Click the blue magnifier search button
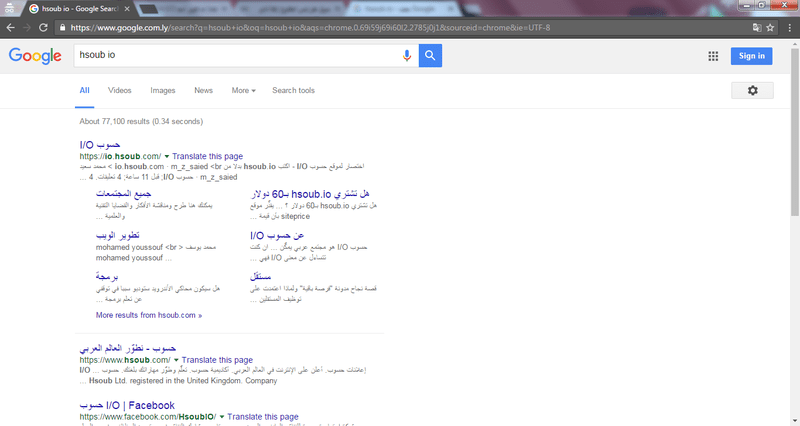 coord(430,55)
